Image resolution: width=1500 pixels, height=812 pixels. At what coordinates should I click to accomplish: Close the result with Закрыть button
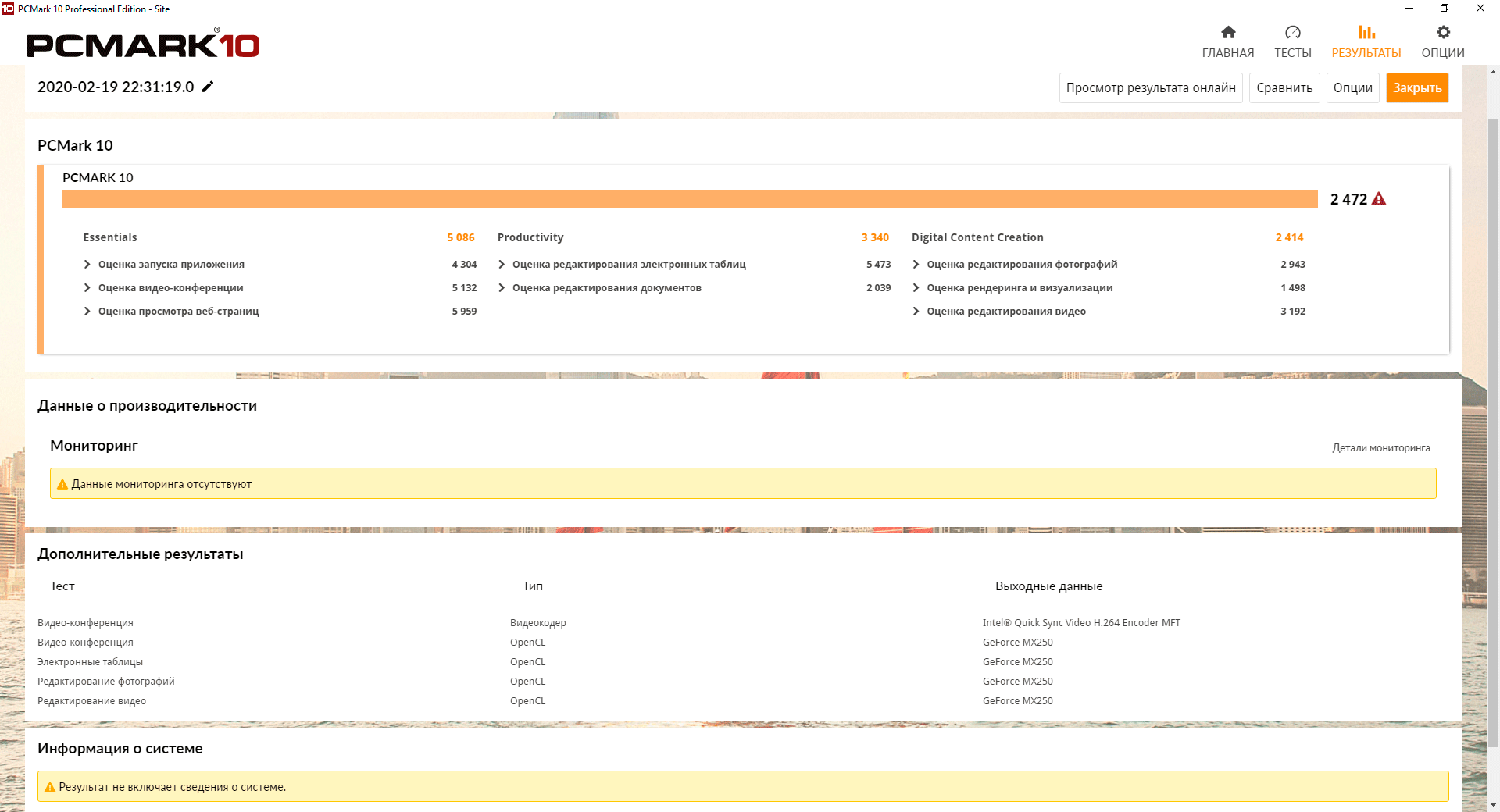click(1417, 87)
